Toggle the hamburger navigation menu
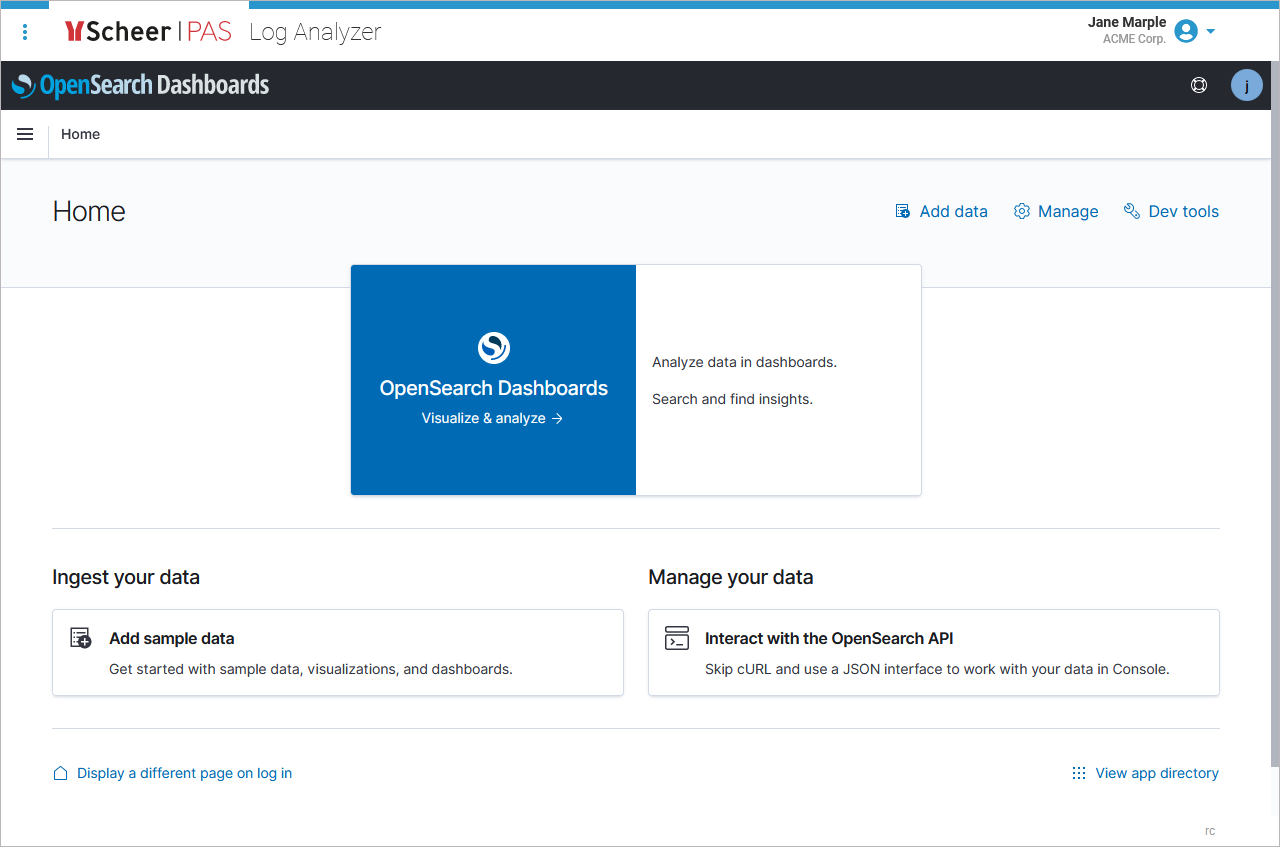 point(25,134)
